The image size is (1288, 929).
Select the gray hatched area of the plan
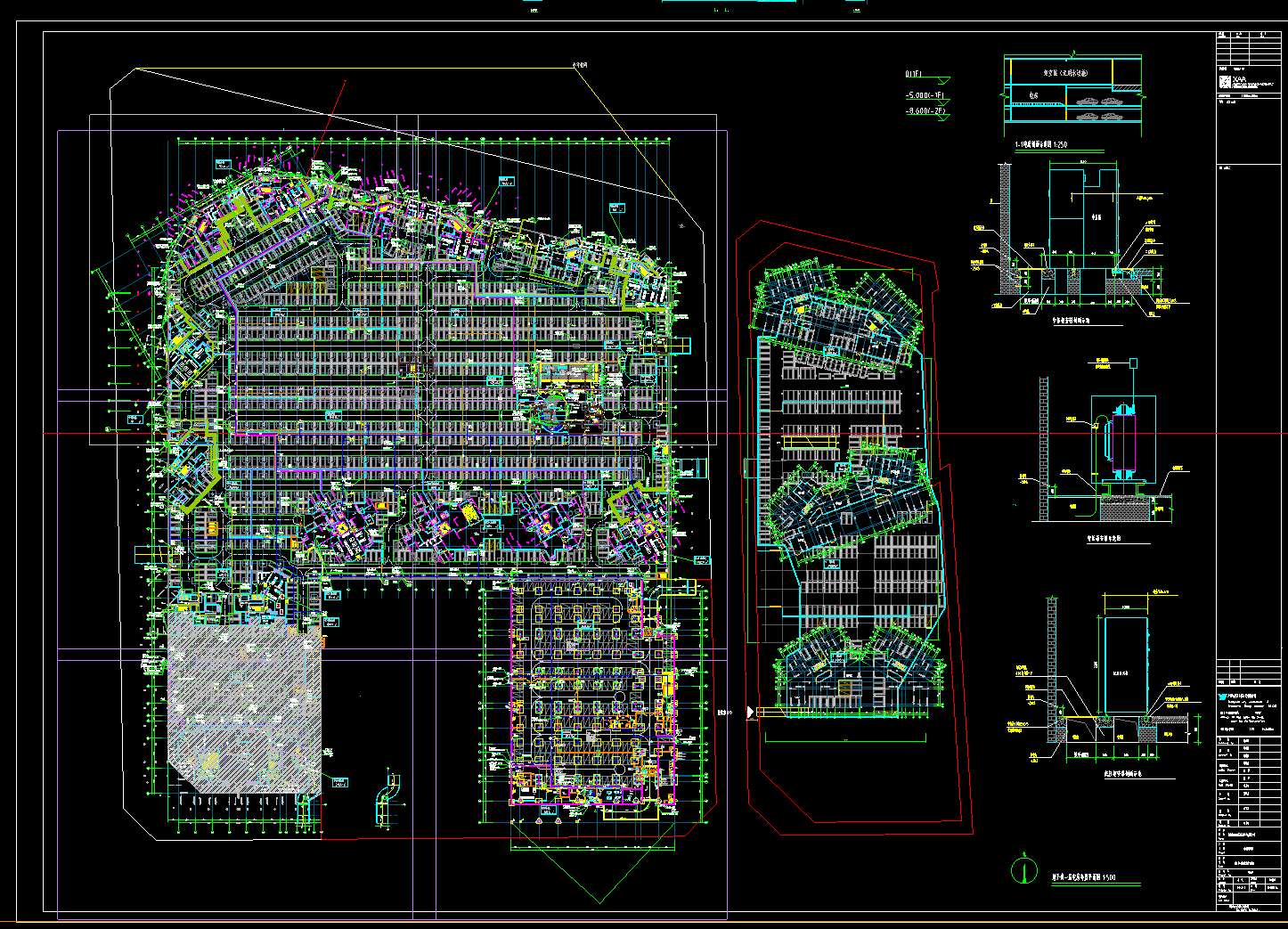click(x=244, y=701)
